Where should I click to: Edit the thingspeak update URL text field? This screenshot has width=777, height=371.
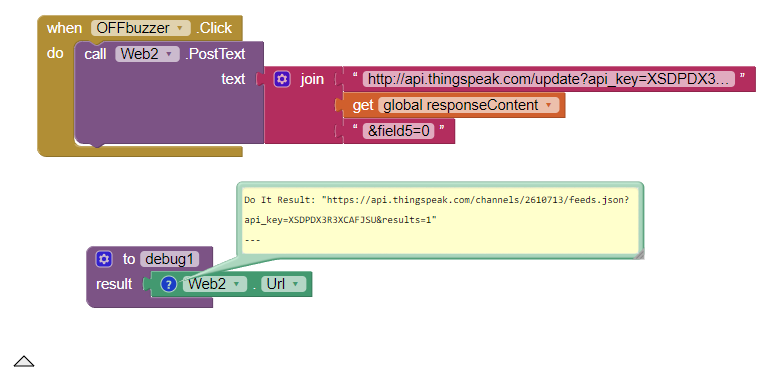[x=549, y=79]
